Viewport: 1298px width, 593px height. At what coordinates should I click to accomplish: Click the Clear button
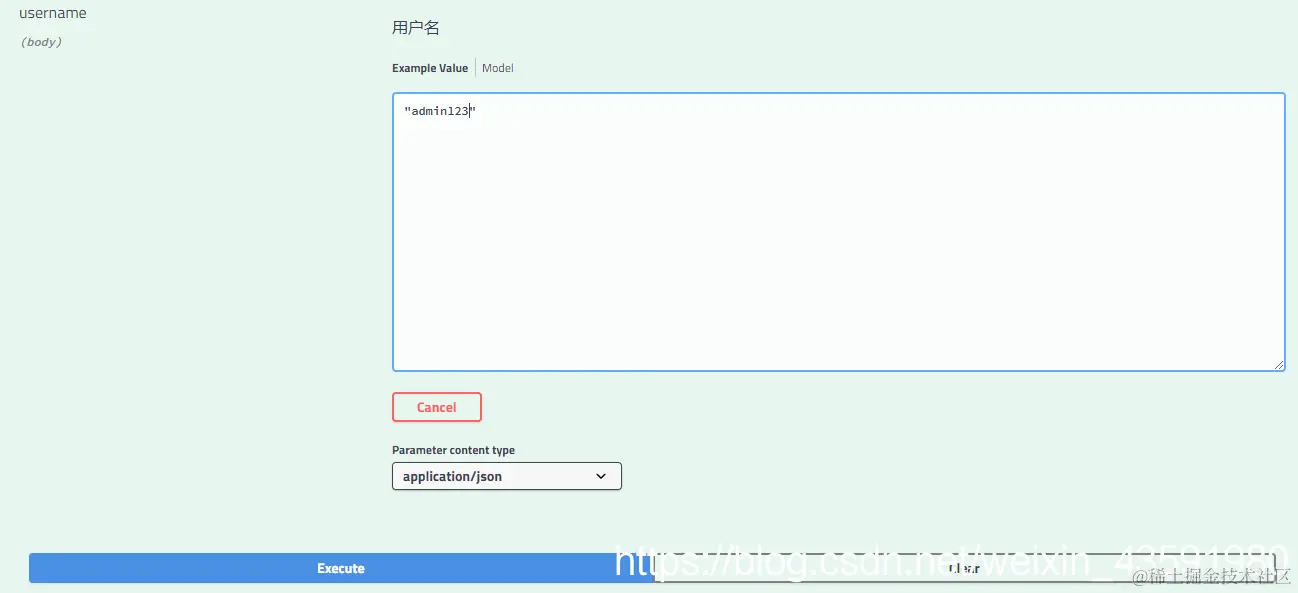(965, 568)
